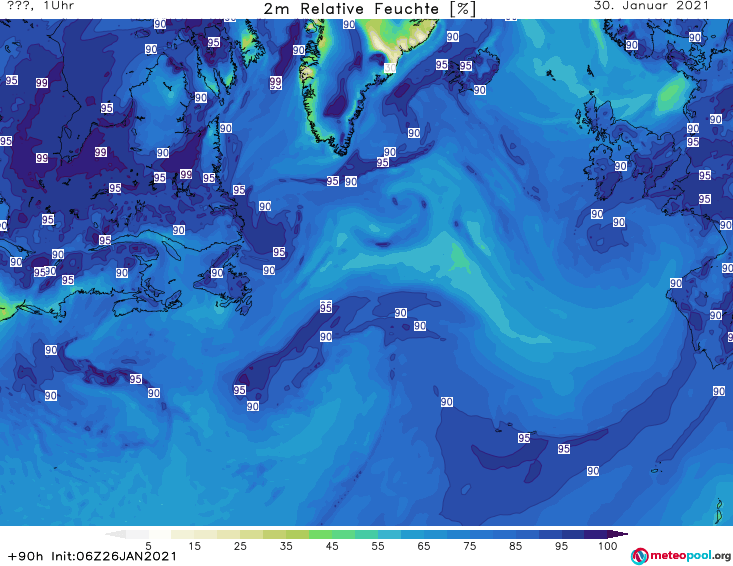Select the '2m Relative Feuchte [%]' title
733x566 pixels.
tap(369, 9)
